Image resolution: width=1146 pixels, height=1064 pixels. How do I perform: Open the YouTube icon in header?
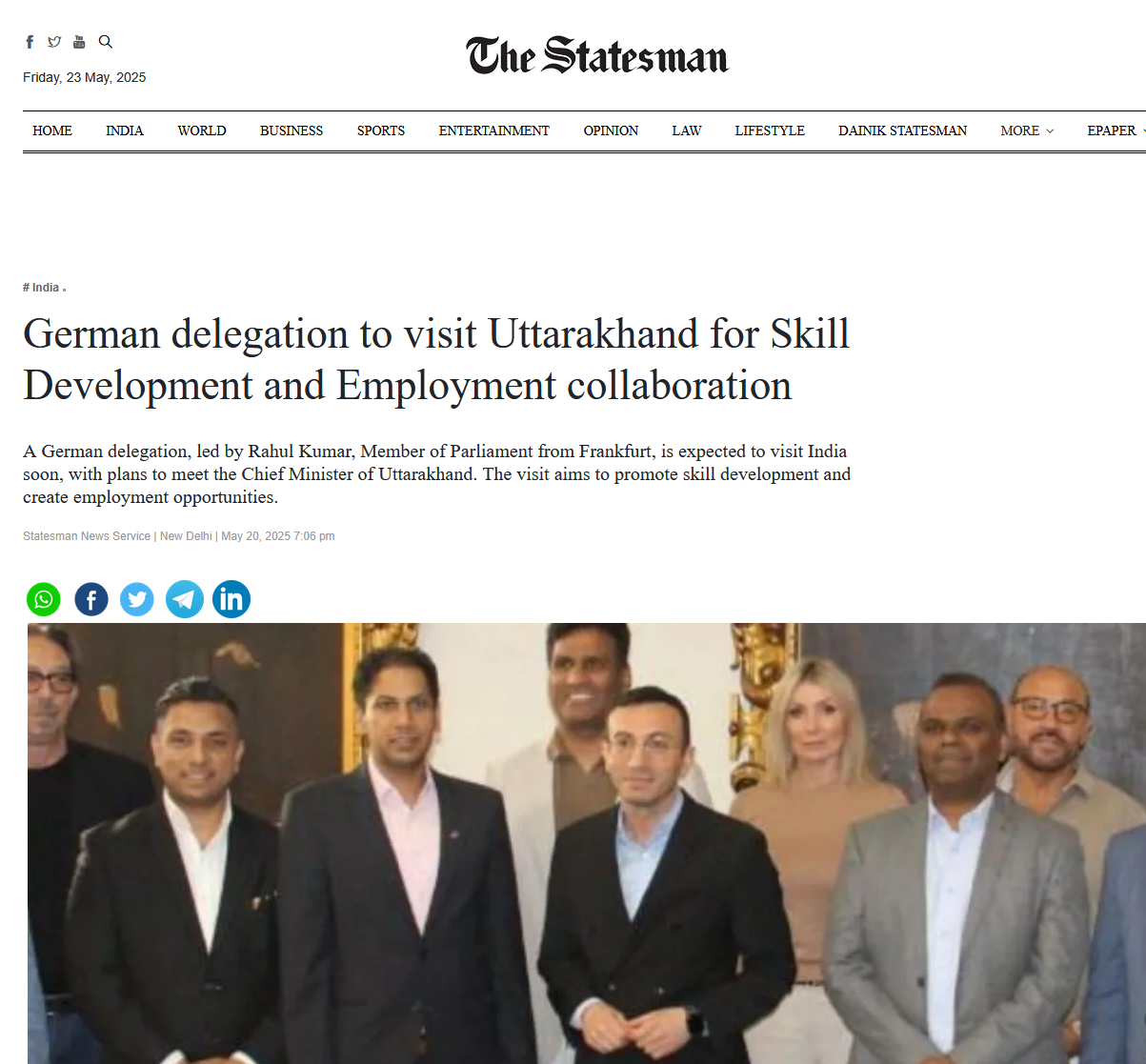tap(79, 42)
